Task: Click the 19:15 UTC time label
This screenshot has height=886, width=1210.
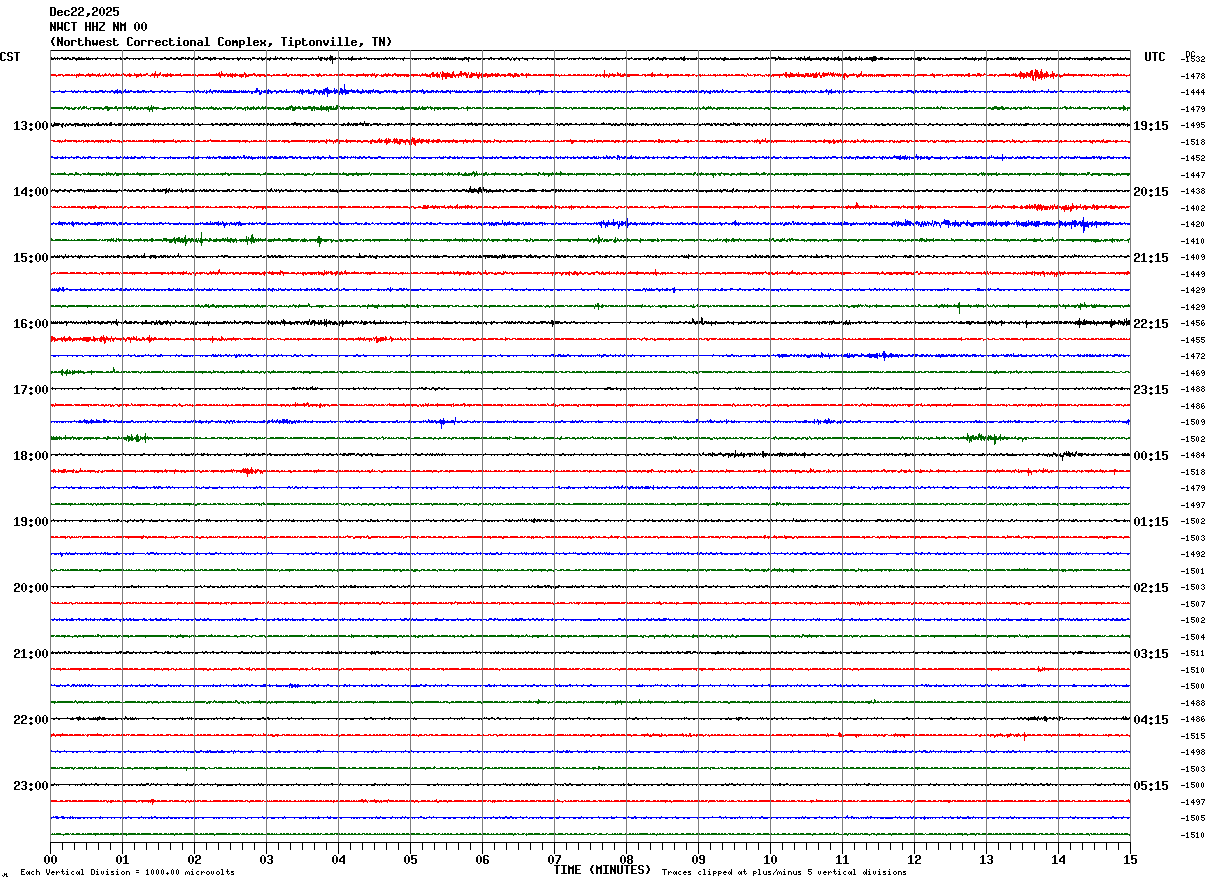Action: point(1150,126)
